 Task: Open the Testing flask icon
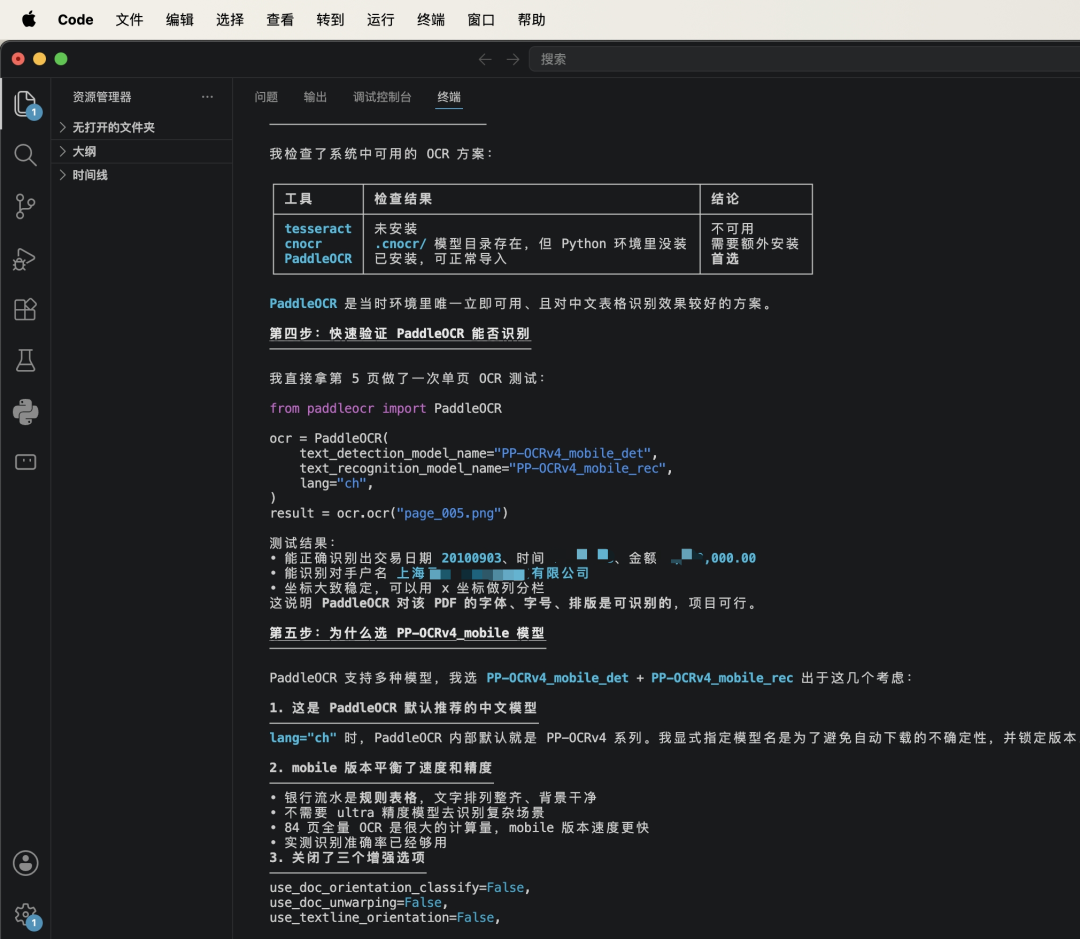click(25, 360)
